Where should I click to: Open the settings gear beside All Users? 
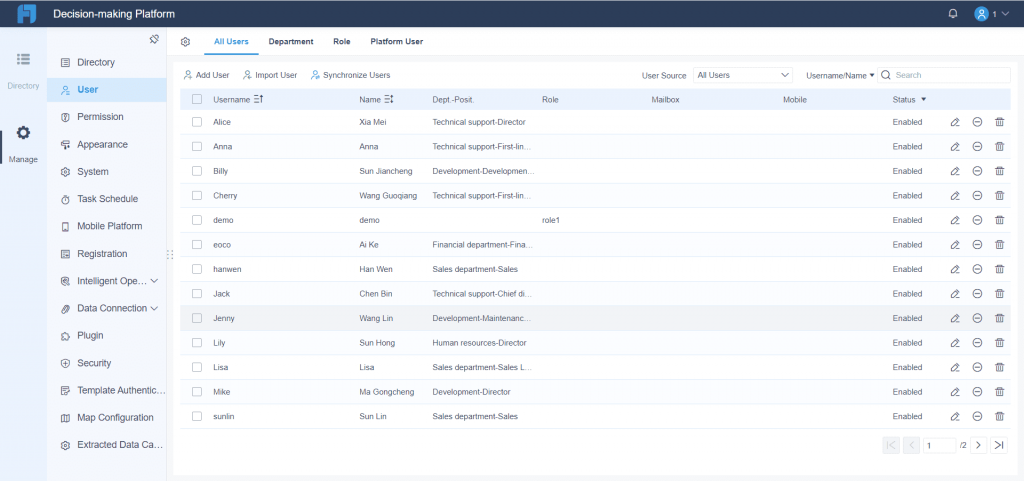click(185, 42)
